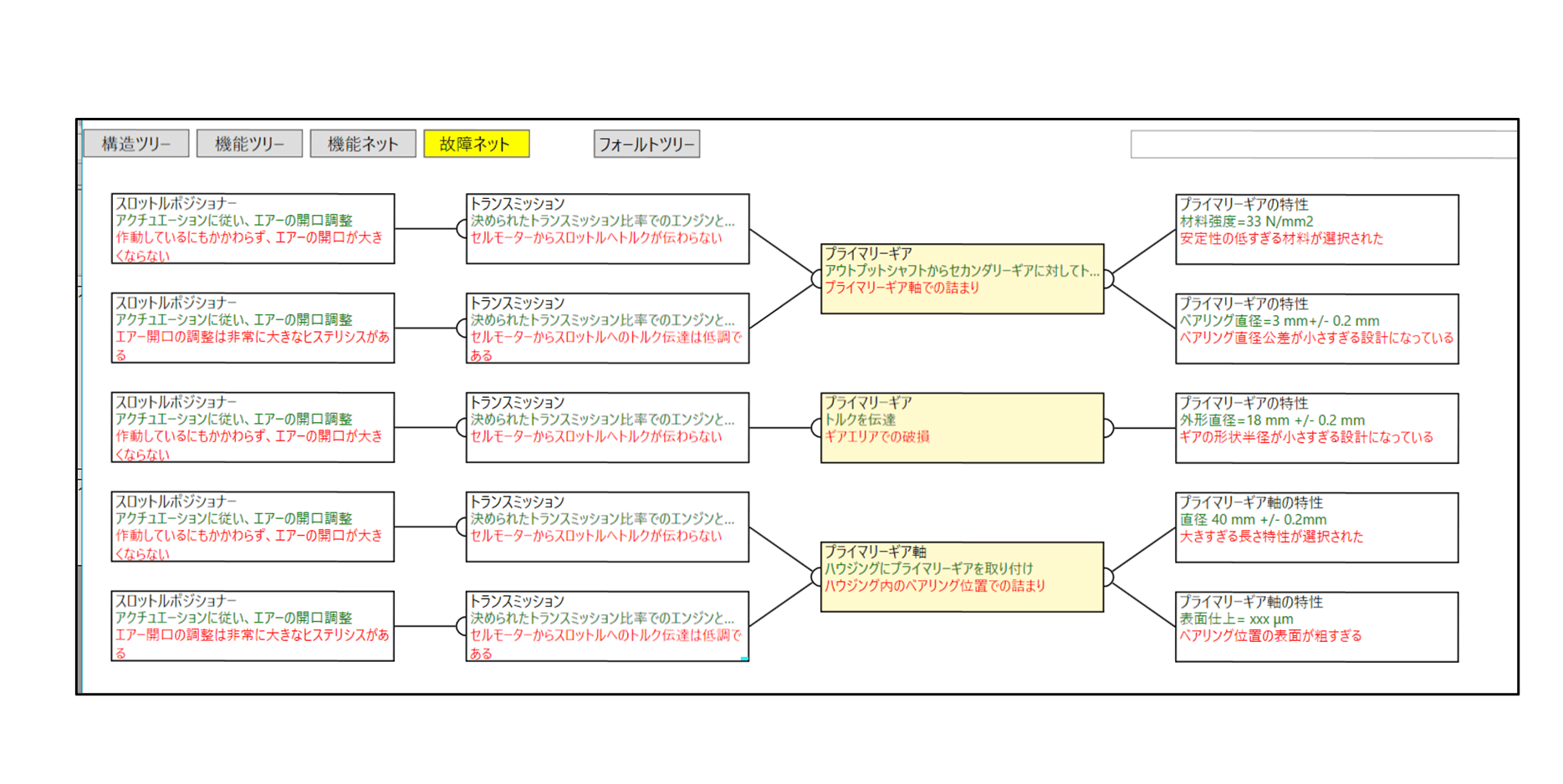Click right connector port of ハウジング内のベアリング位置での詰まり node

click(x=1108, y=578)
